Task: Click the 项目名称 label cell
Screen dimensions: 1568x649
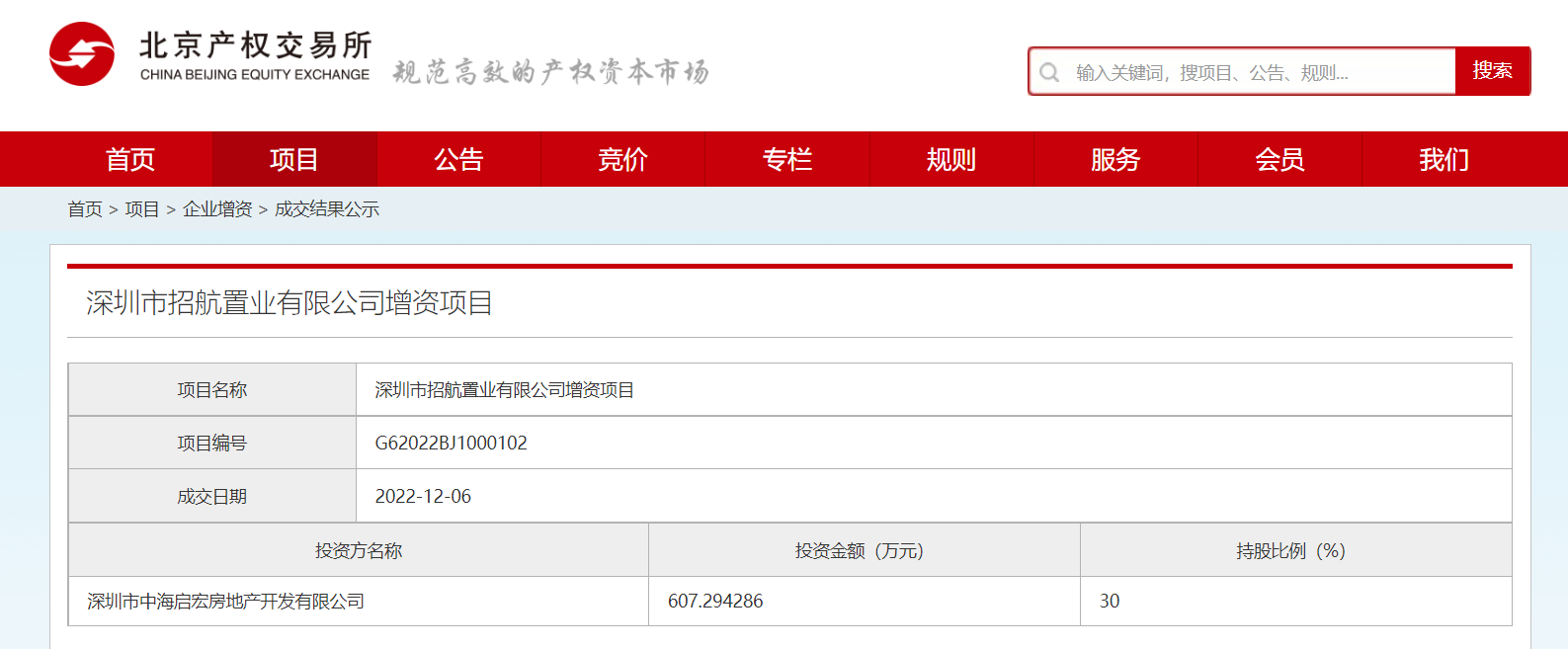Action: coord(212,390)
